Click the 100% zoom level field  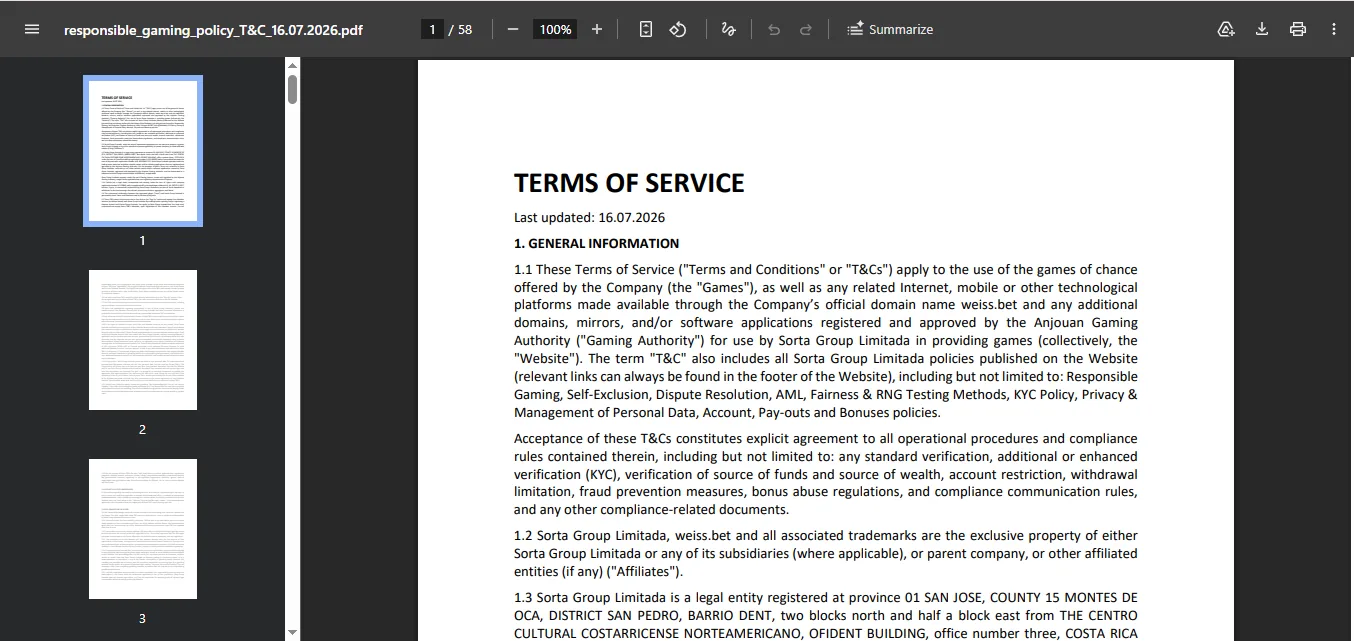(555, 29)
